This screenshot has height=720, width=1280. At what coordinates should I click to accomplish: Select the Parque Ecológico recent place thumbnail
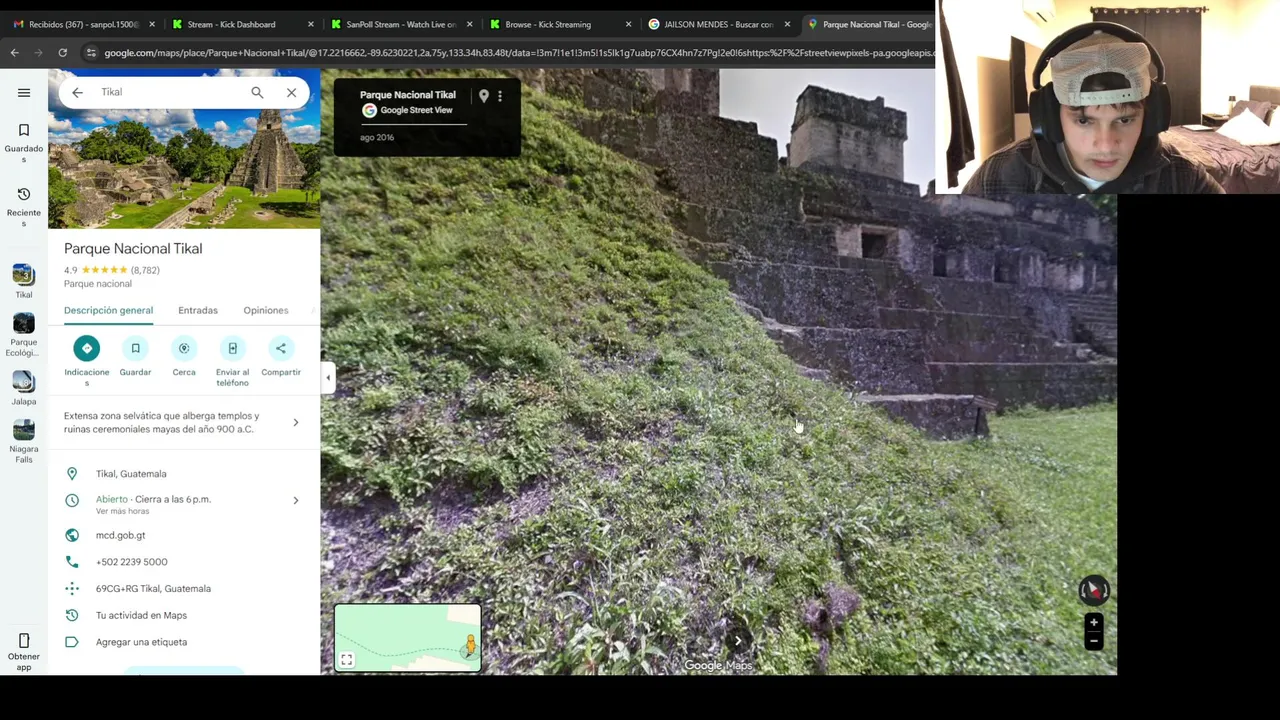[24, 323]
